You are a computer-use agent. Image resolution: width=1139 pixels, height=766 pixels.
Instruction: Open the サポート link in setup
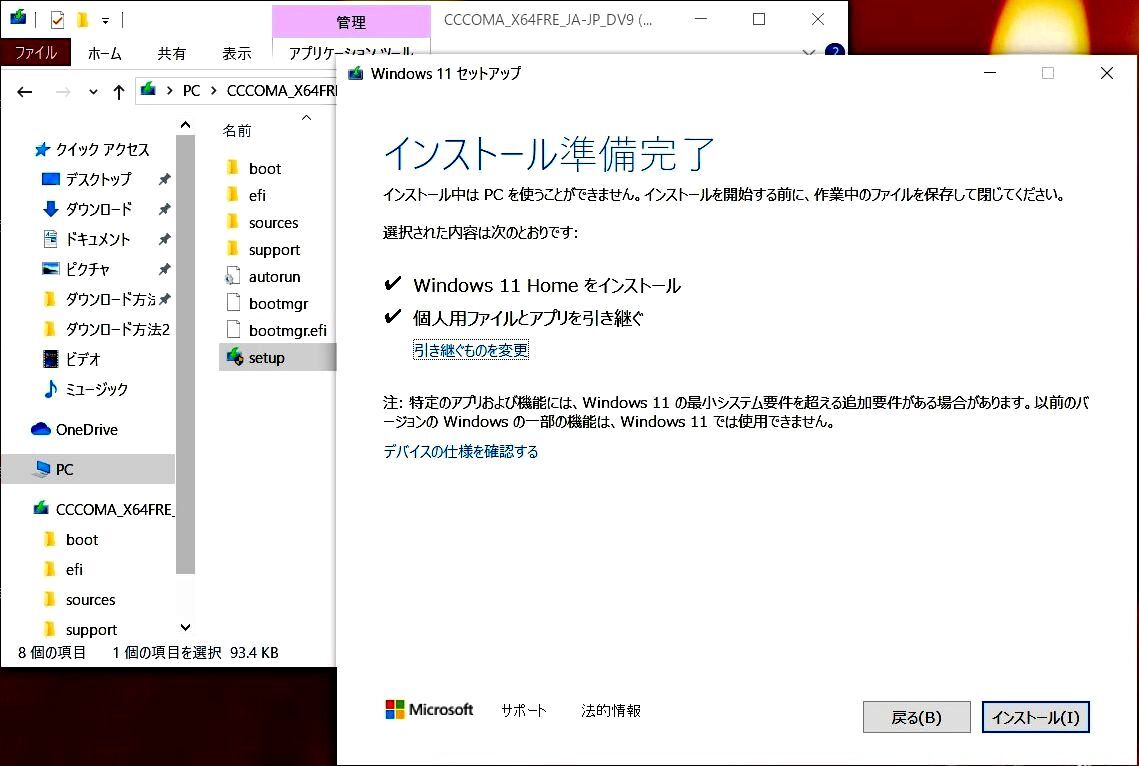pos(524,711)
